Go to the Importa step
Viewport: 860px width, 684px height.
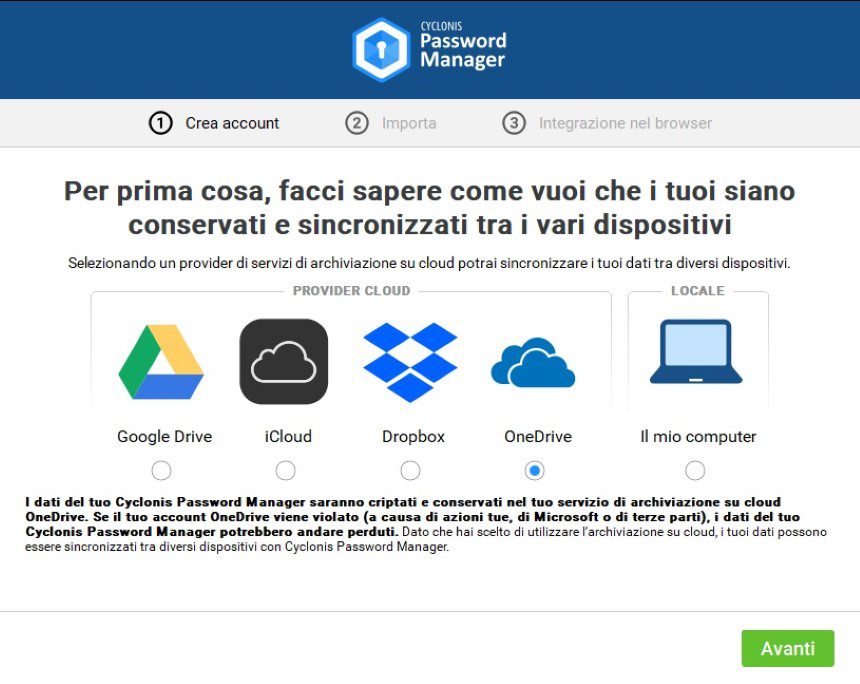409,123
